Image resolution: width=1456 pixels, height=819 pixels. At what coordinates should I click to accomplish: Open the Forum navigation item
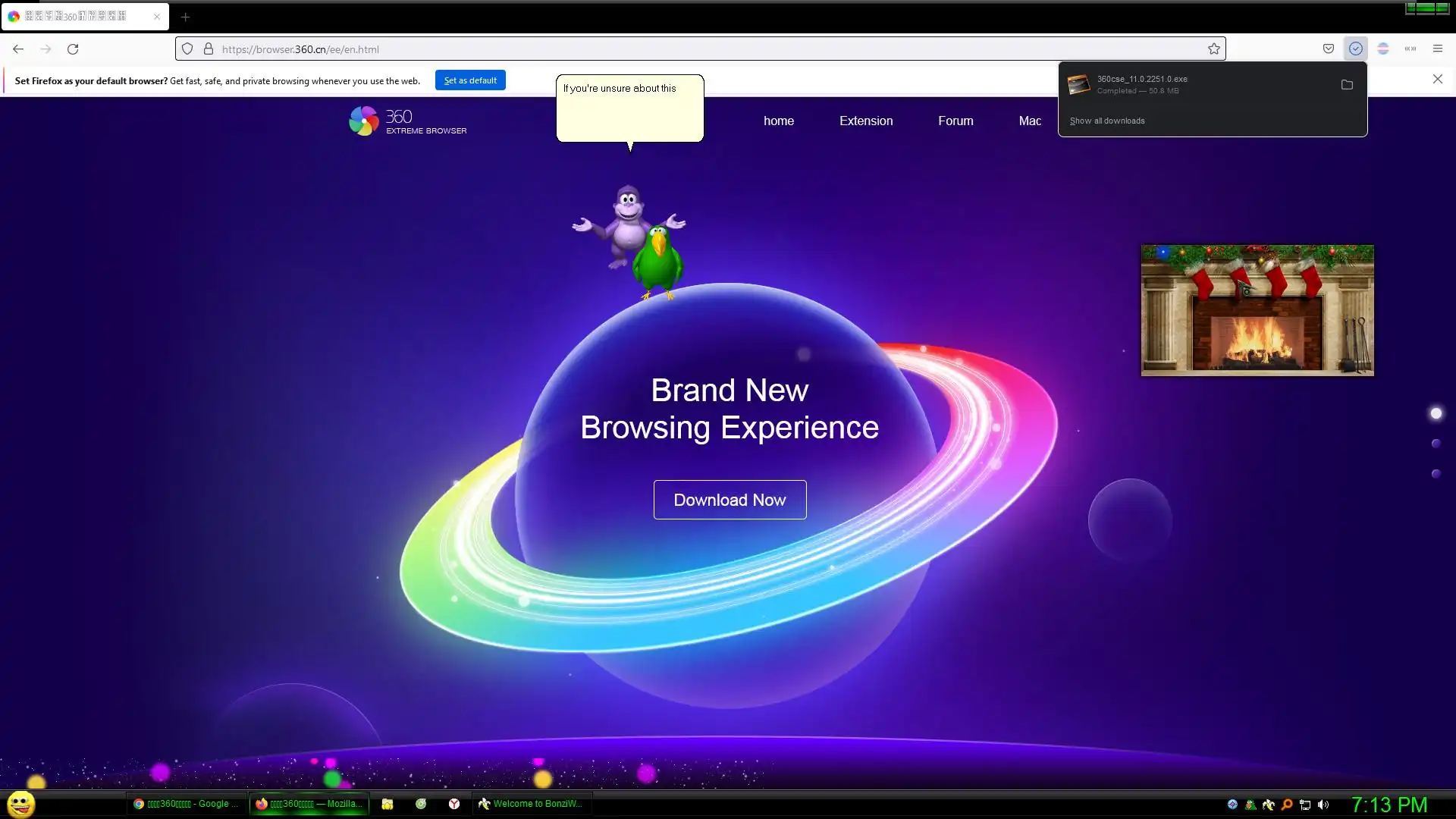tap(955, 121)
